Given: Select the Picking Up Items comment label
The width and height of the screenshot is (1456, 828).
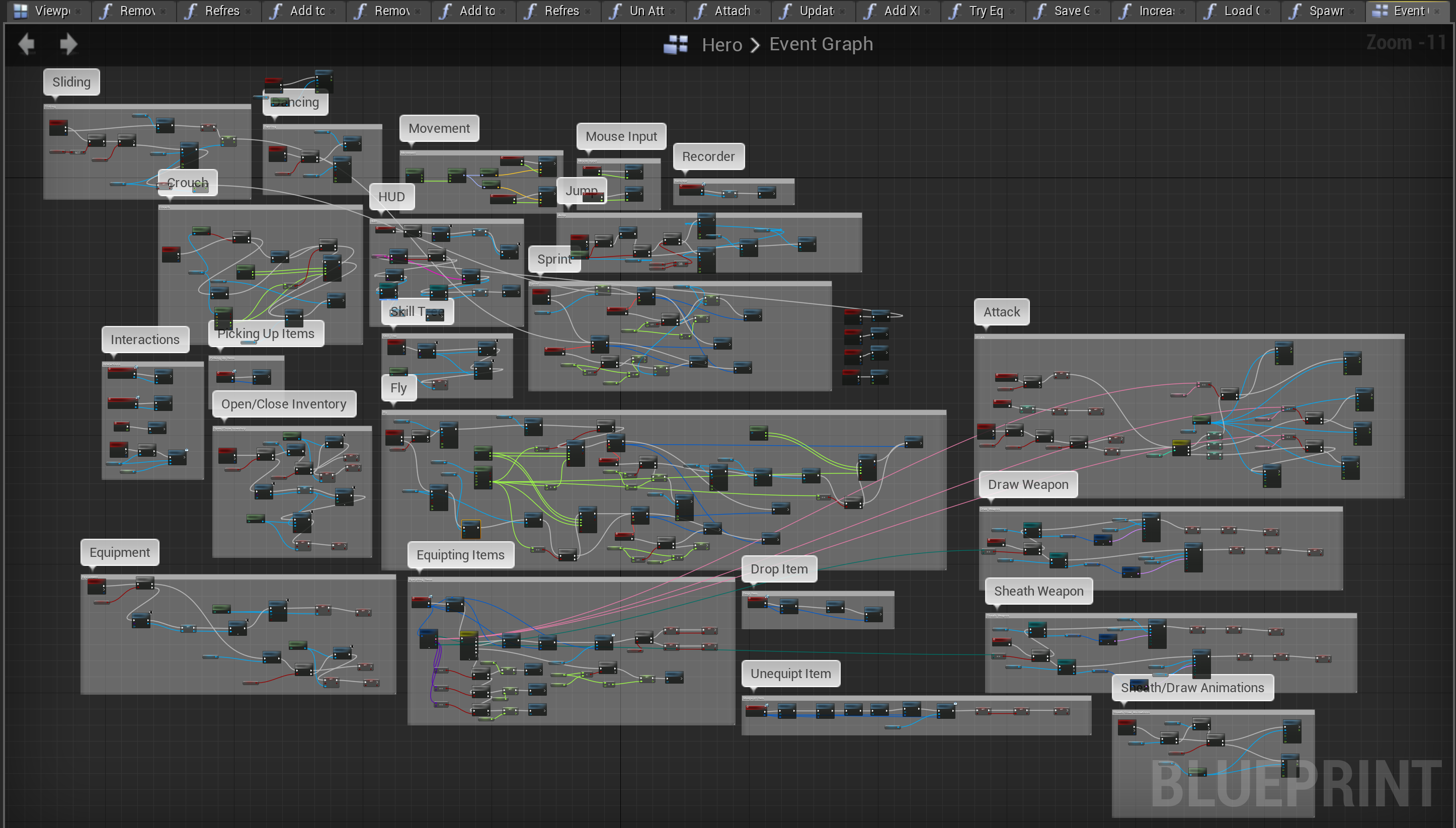Looking at the screenshot, I should [x=266, y=334].
